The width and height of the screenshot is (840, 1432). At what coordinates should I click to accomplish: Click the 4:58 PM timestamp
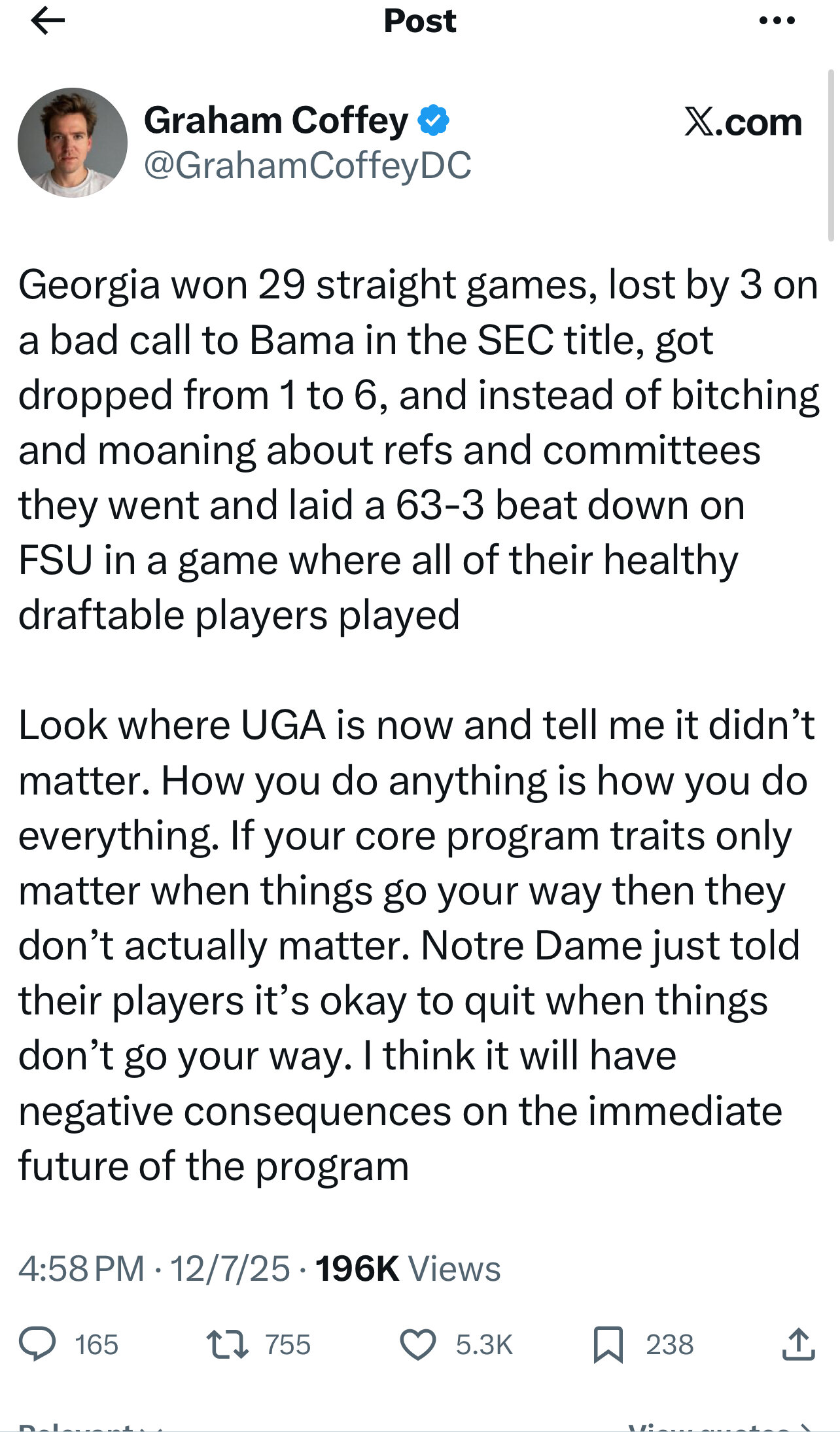click(81, 1268)
